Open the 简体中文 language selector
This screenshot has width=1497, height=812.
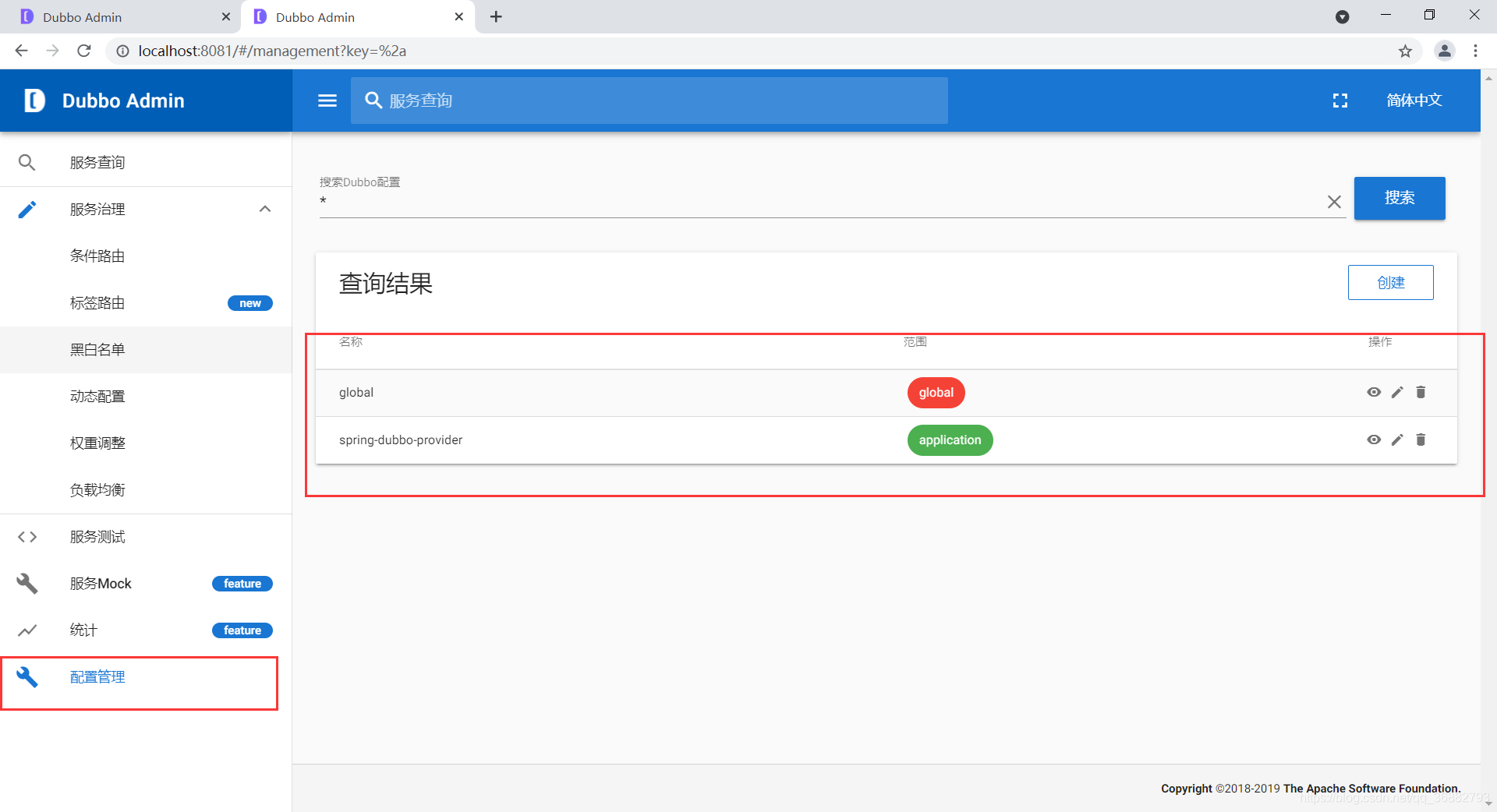[x=1414, y=101]
